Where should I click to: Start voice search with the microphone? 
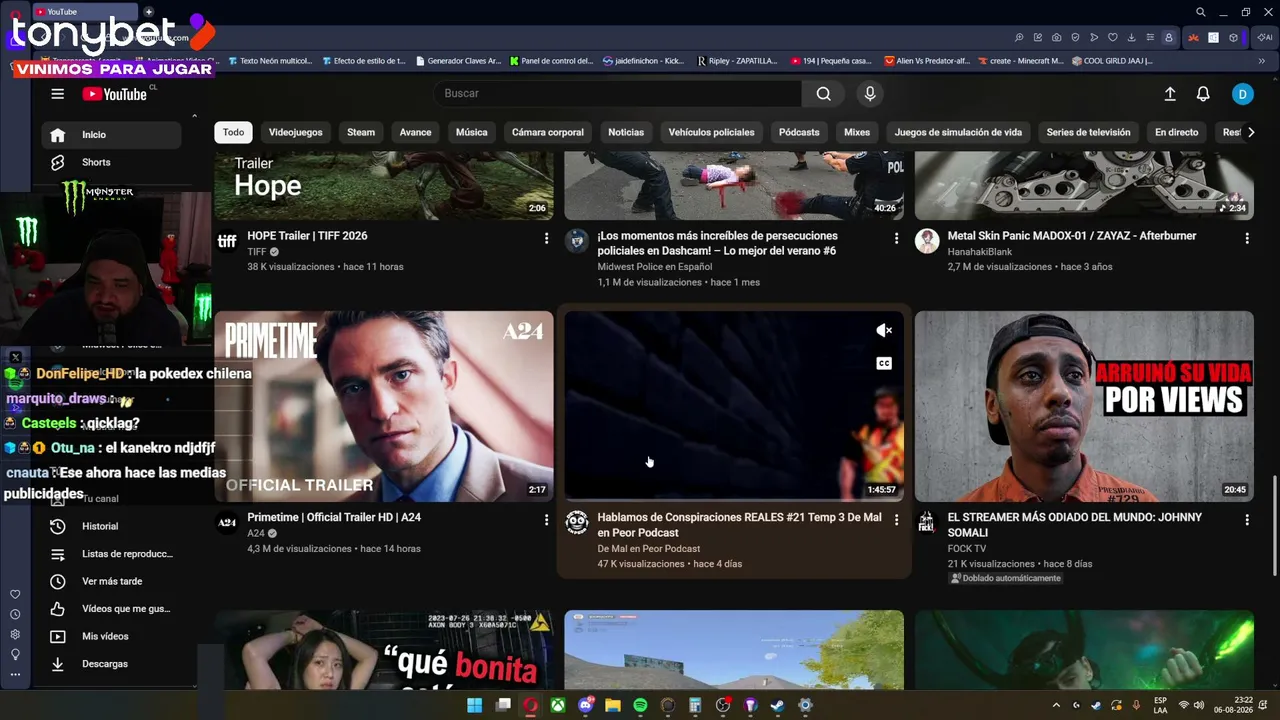870,93
